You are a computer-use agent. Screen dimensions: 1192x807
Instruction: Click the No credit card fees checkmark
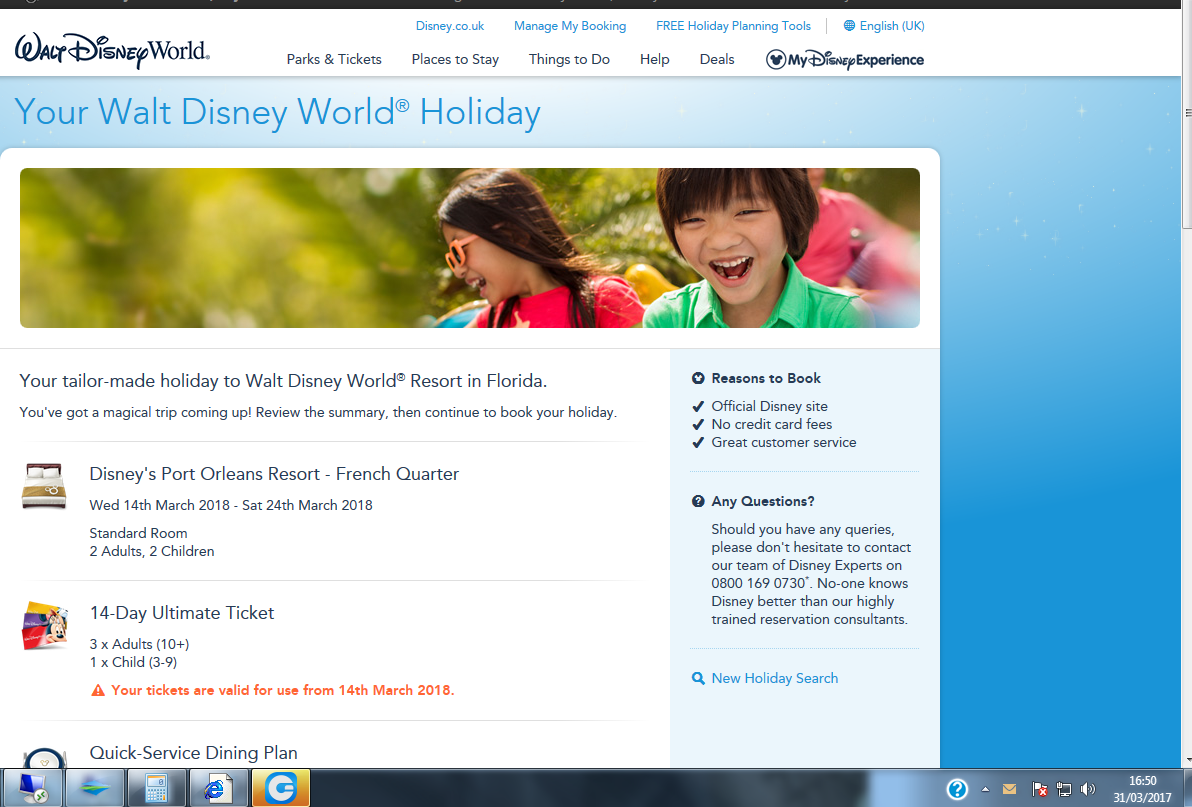pyautogui.click(x=698, y=425)
